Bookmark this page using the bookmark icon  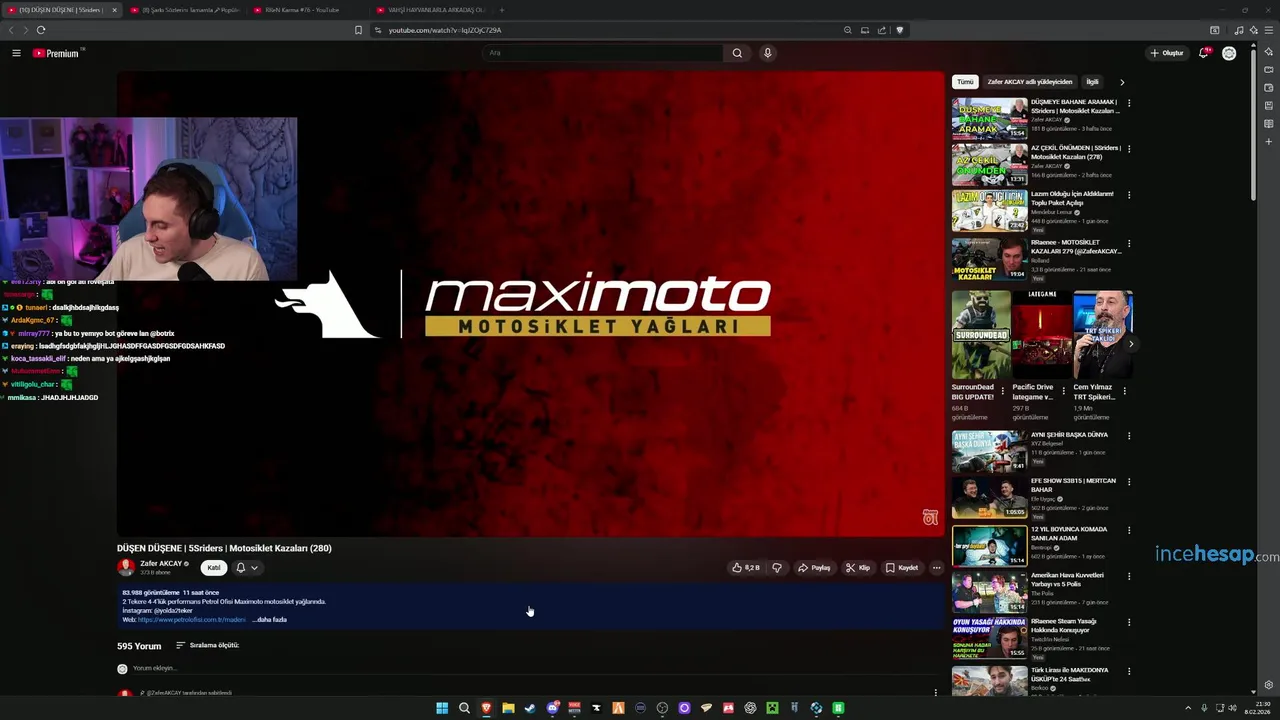pyautogui.click(x=358, y=30)
